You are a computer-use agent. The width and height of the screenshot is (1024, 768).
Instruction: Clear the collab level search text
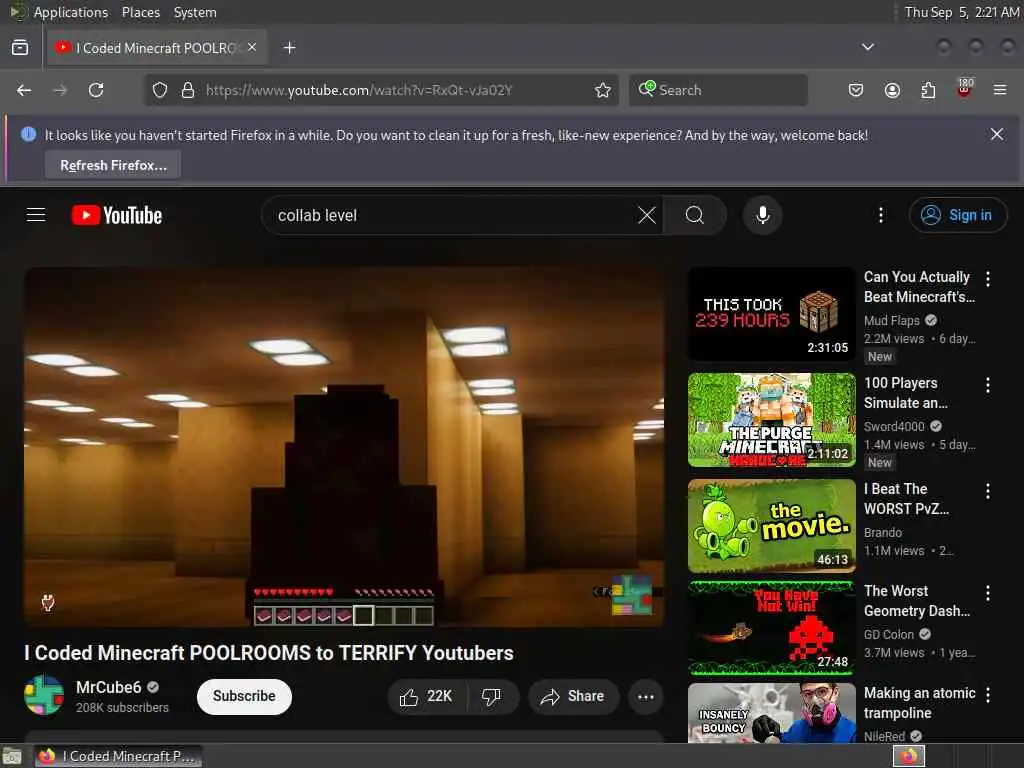click(647, 215)
